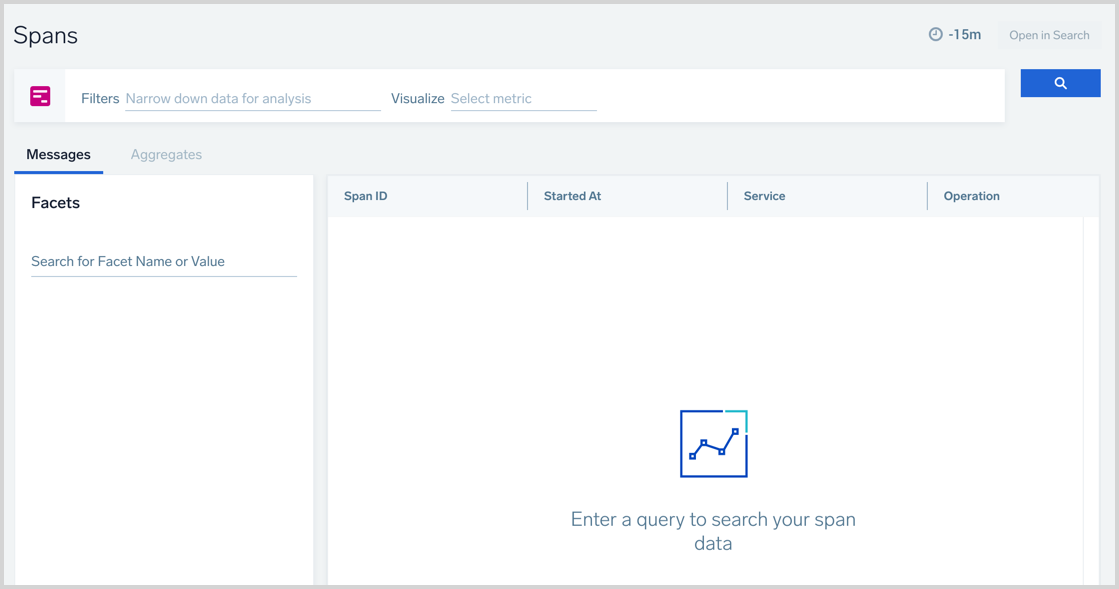Sort results by the Operation column
1119x589 pixels.
tap(971, 195)
